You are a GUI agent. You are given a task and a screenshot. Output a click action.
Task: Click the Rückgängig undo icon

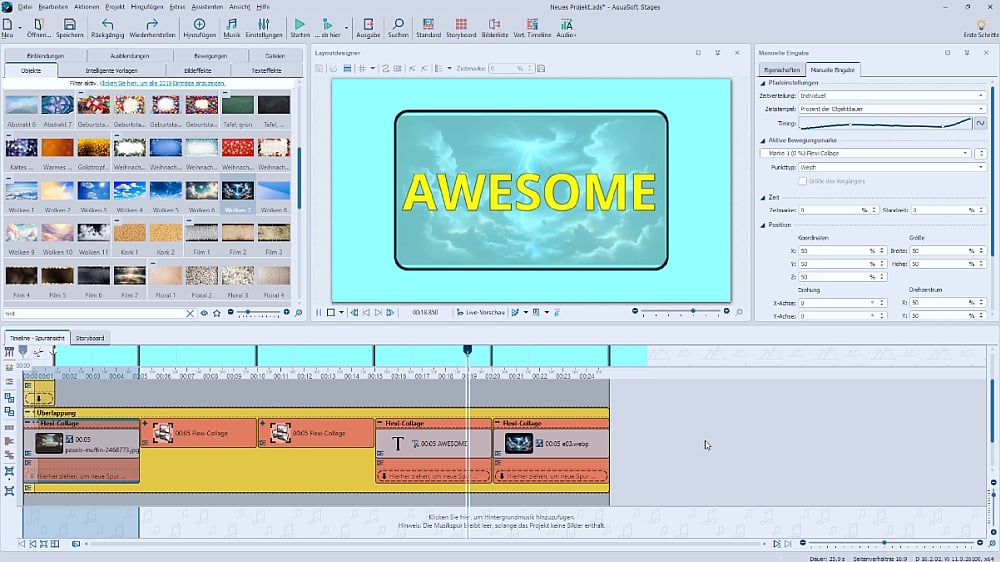(x=107, y=23)
